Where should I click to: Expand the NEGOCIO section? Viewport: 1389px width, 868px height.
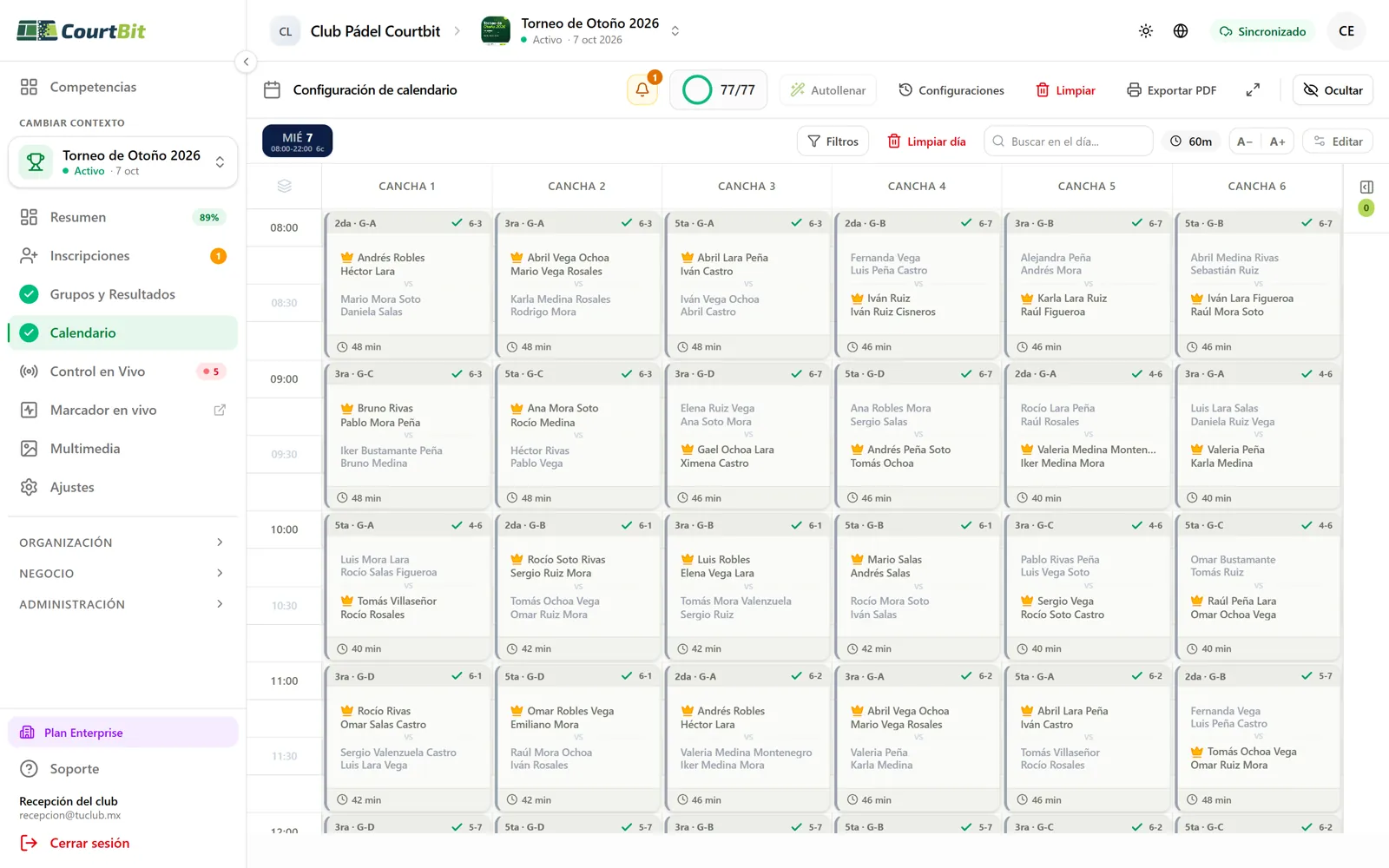(x=122, y=574)
